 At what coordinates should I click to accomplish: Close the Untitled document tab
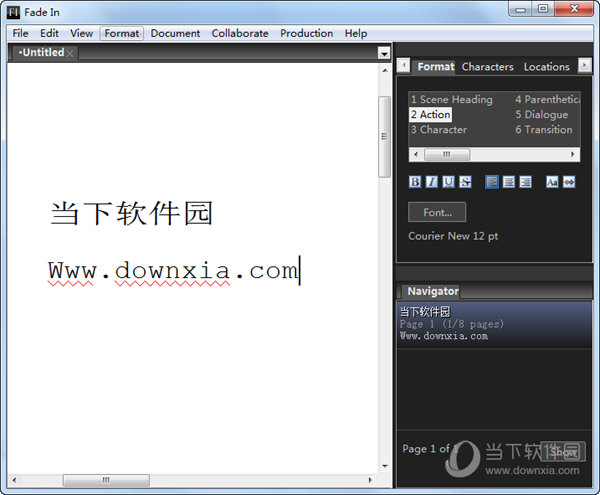pos(70,53)
